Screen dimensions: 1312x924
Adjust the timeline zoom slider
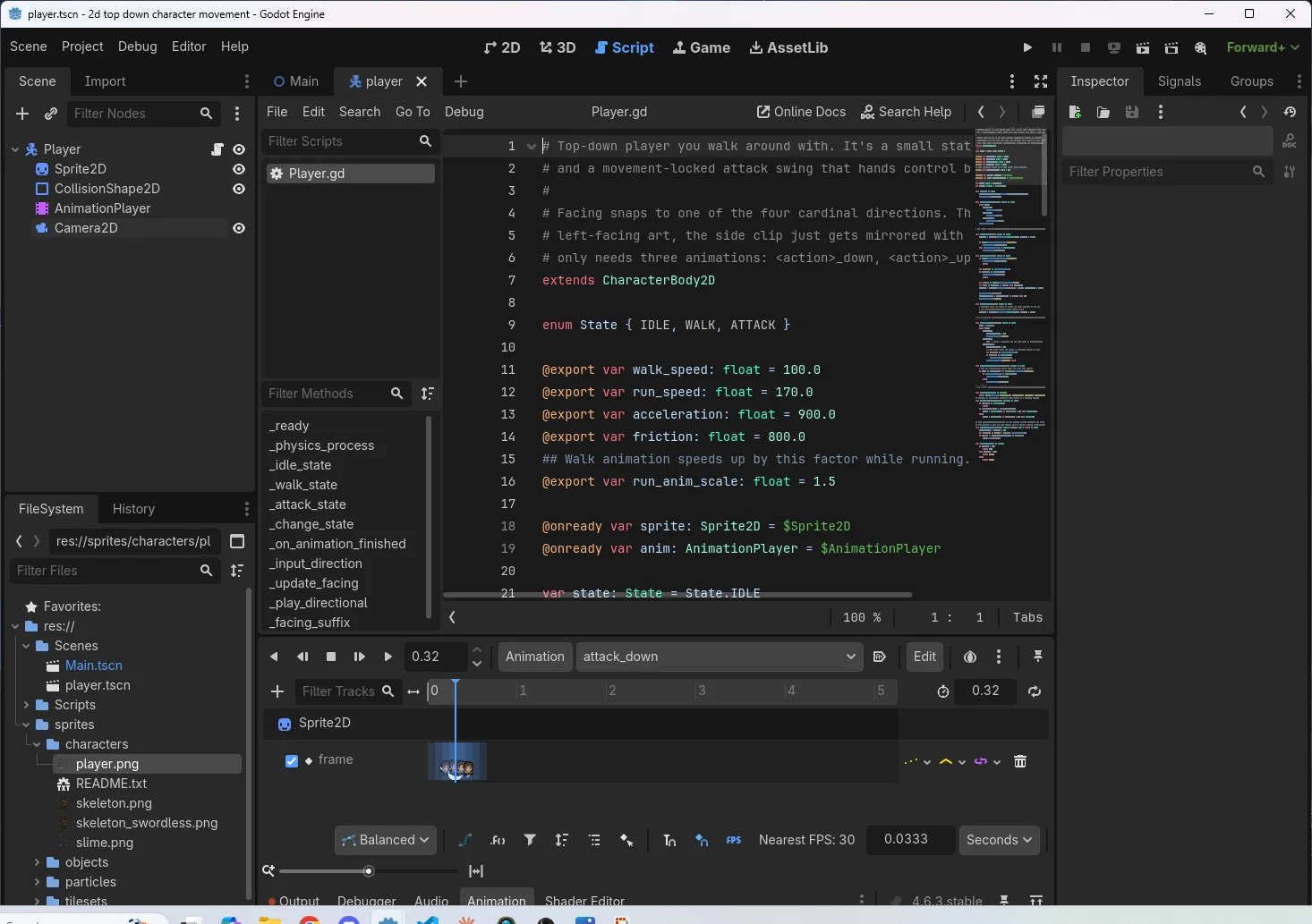pos(368,871)
